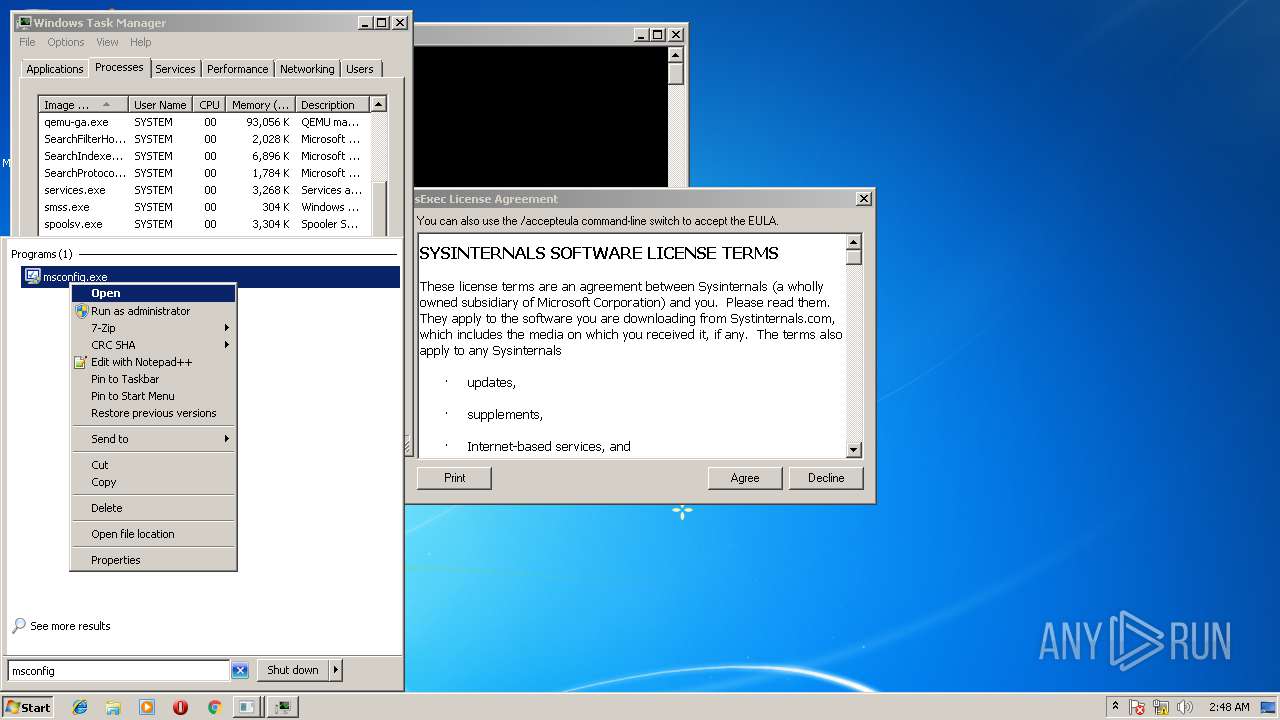This screenshot has width=1280, height=720.
Task: Open Task Manager Help menu
Action: pyautogui.click(x=141, y=42)
